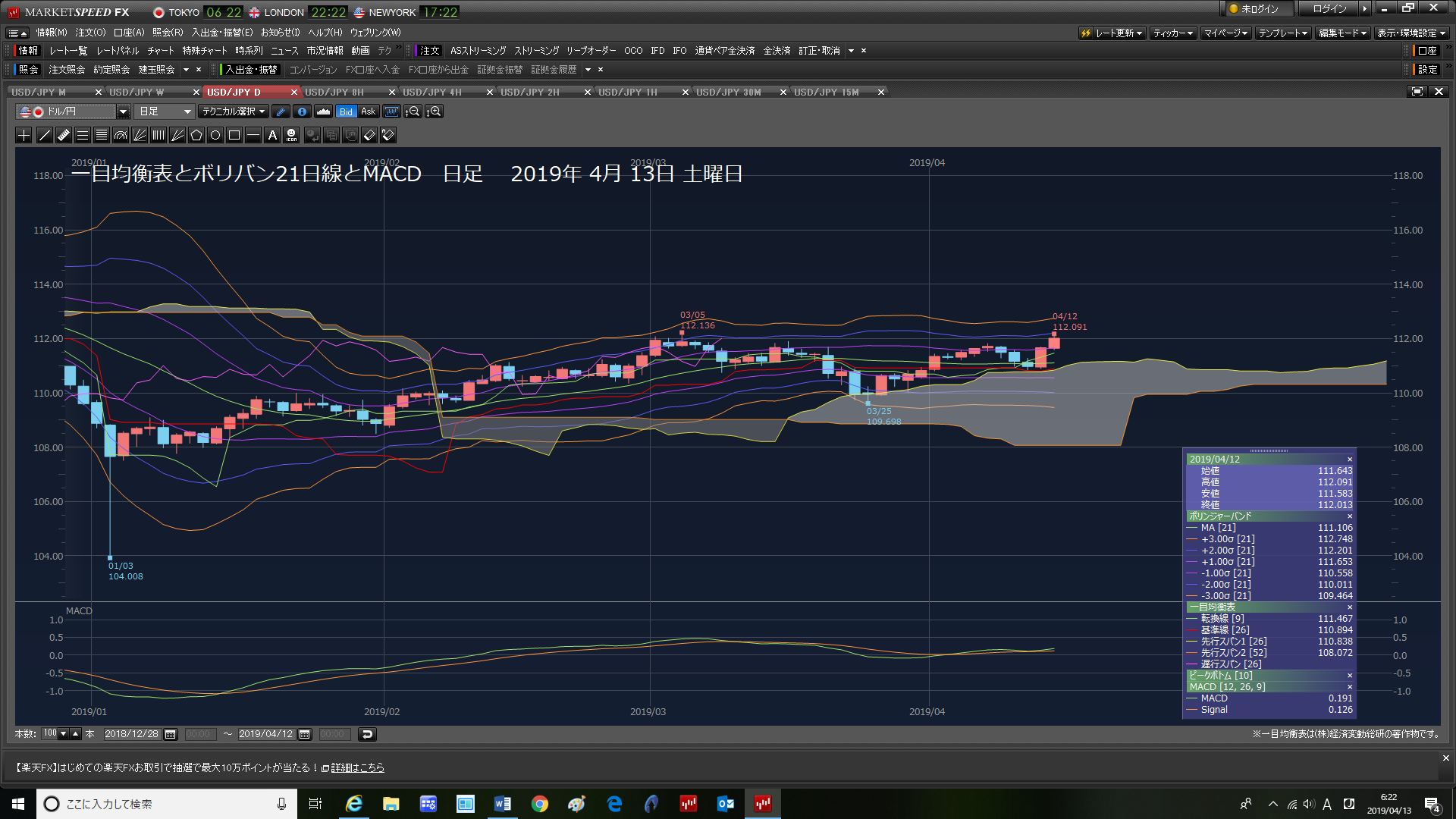Open end date calendar picker

[304, 734]
